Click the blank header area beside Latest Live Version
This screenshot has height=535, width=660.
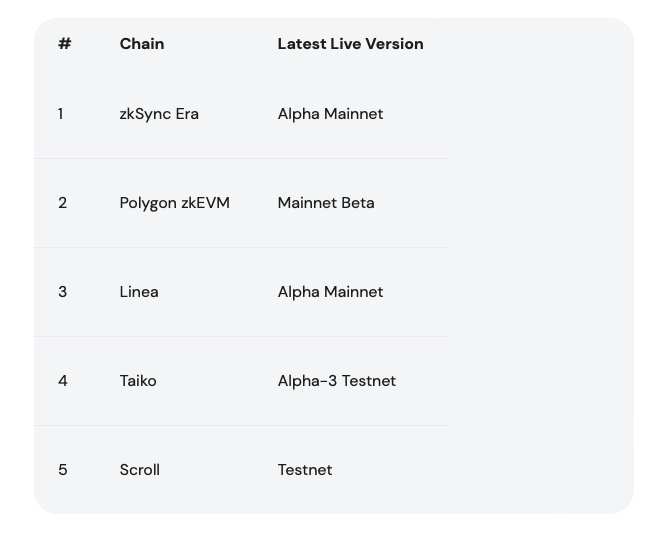pos(540,44)
